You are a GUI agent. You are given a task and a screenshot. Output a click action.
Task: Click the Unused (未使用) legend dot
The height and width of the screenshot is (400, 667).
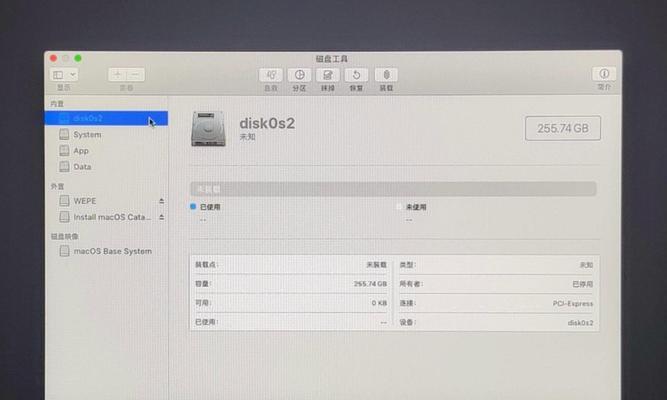click(399, 207)
